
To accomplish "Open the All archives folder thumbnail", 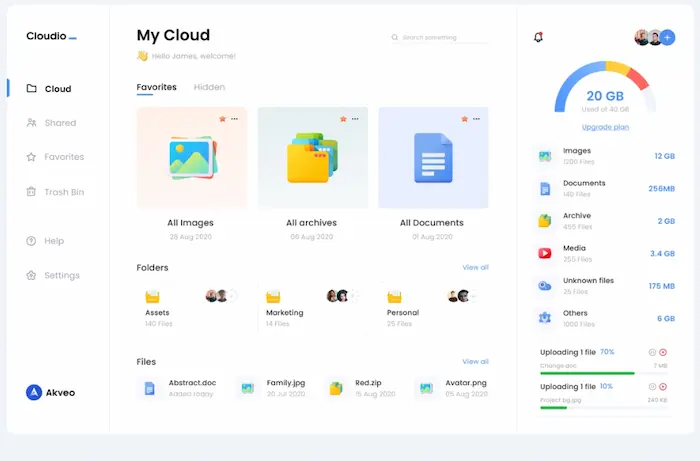I will point(312,158).
